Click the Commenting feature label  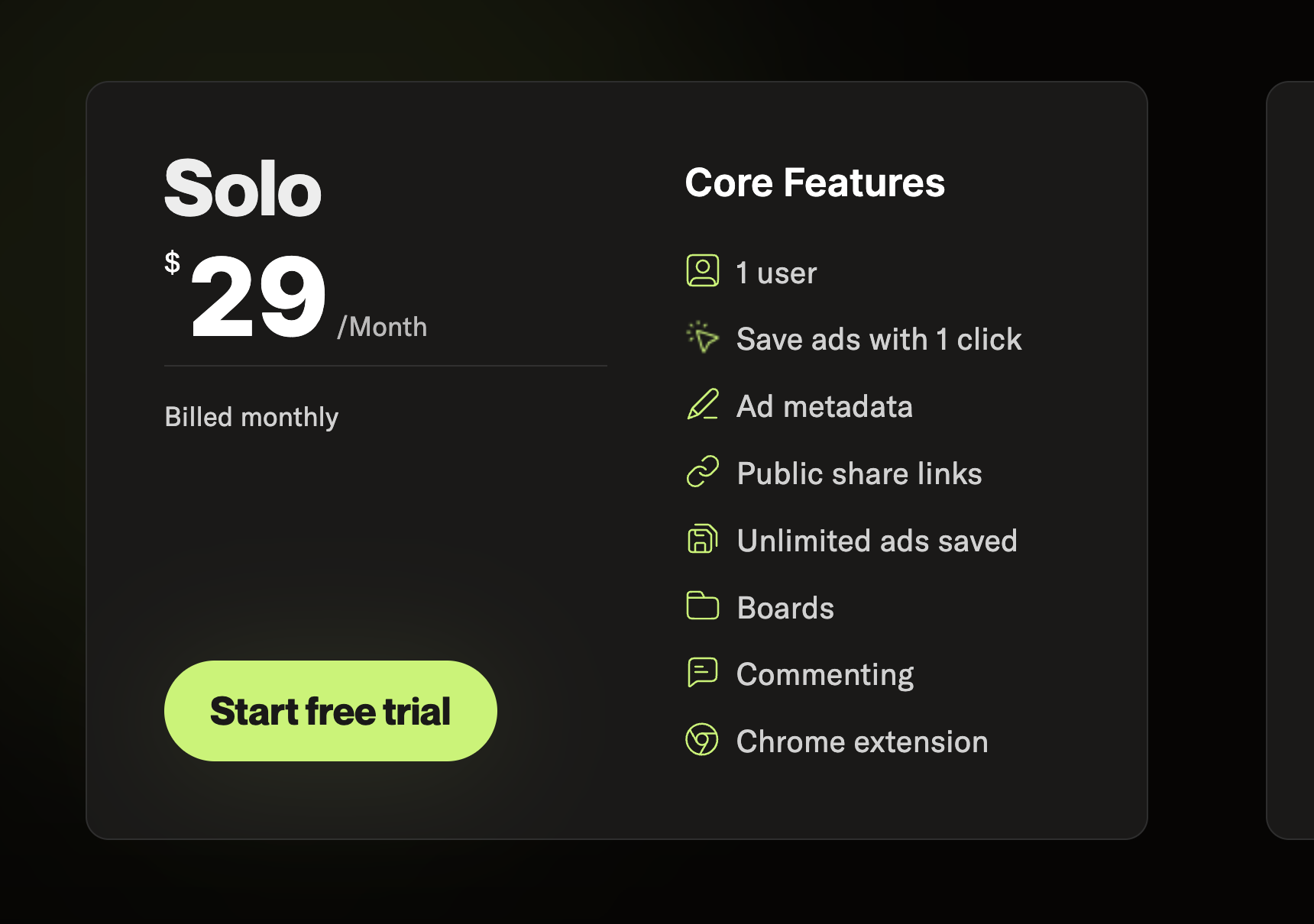pos(825,675)
